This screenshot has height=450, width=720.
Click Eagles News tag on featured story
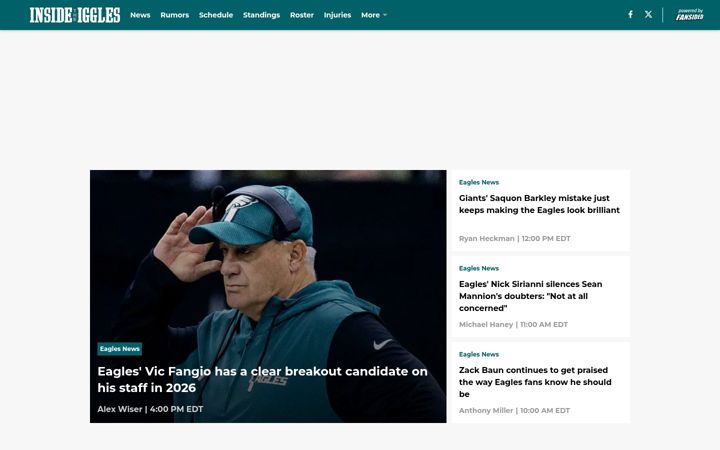coord(119,349)
